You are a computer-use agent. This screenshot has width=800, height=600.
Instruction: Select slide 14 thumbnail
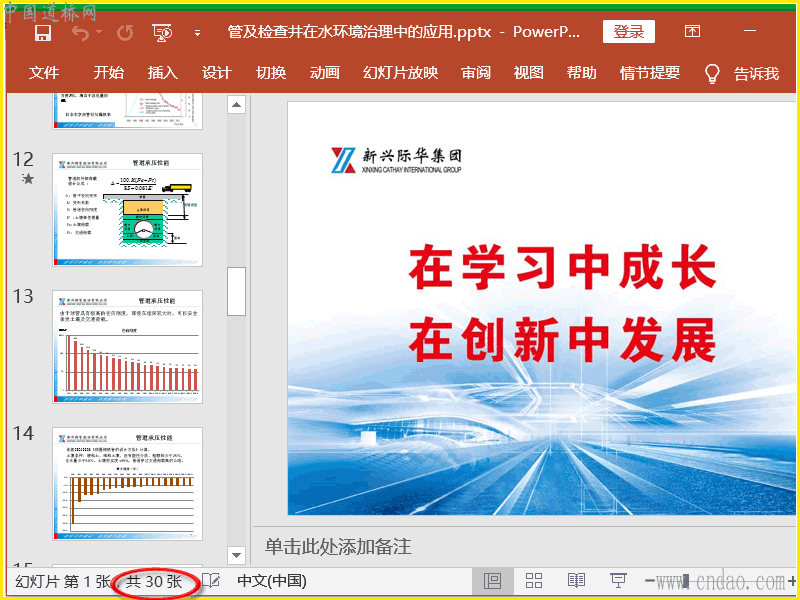pyautogui.click(x=128, y=484)
